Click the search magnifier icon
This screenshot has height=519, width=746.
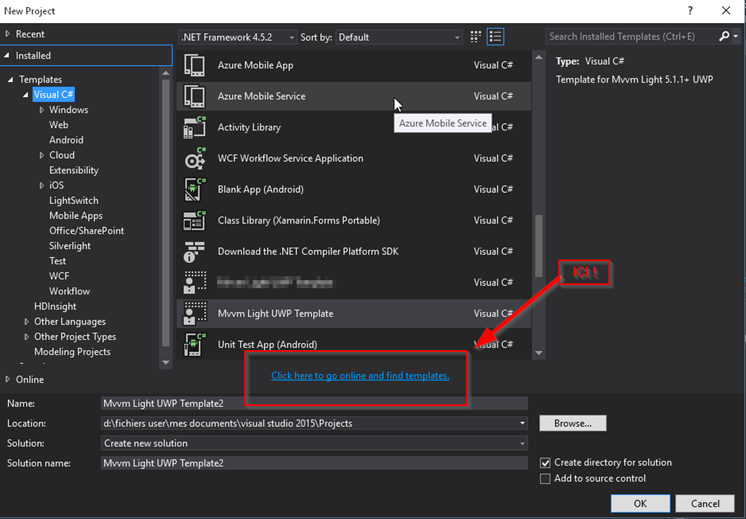(724, 36)
